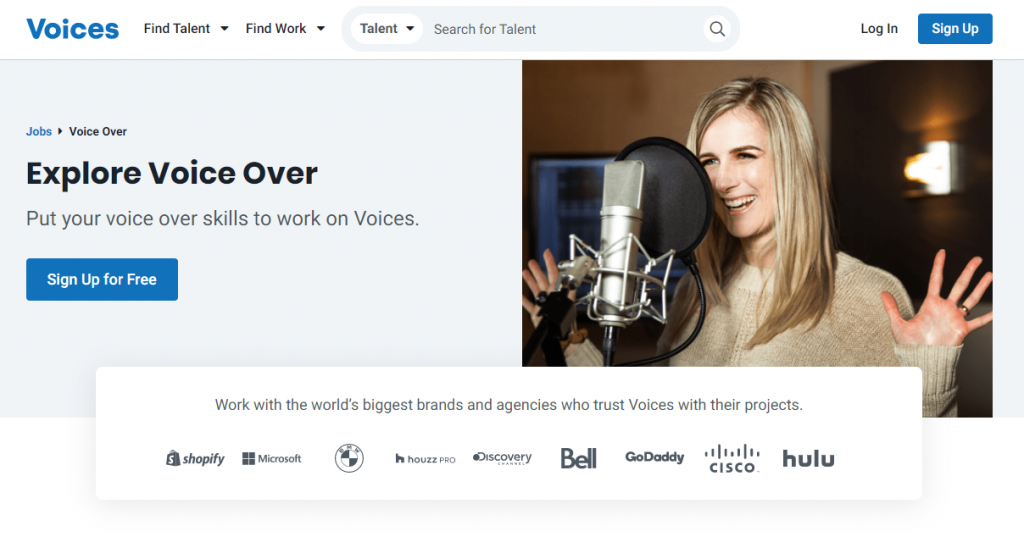1024x548 pixels.
Task: Click the Hulu brand logo
Action: point(808,459)
